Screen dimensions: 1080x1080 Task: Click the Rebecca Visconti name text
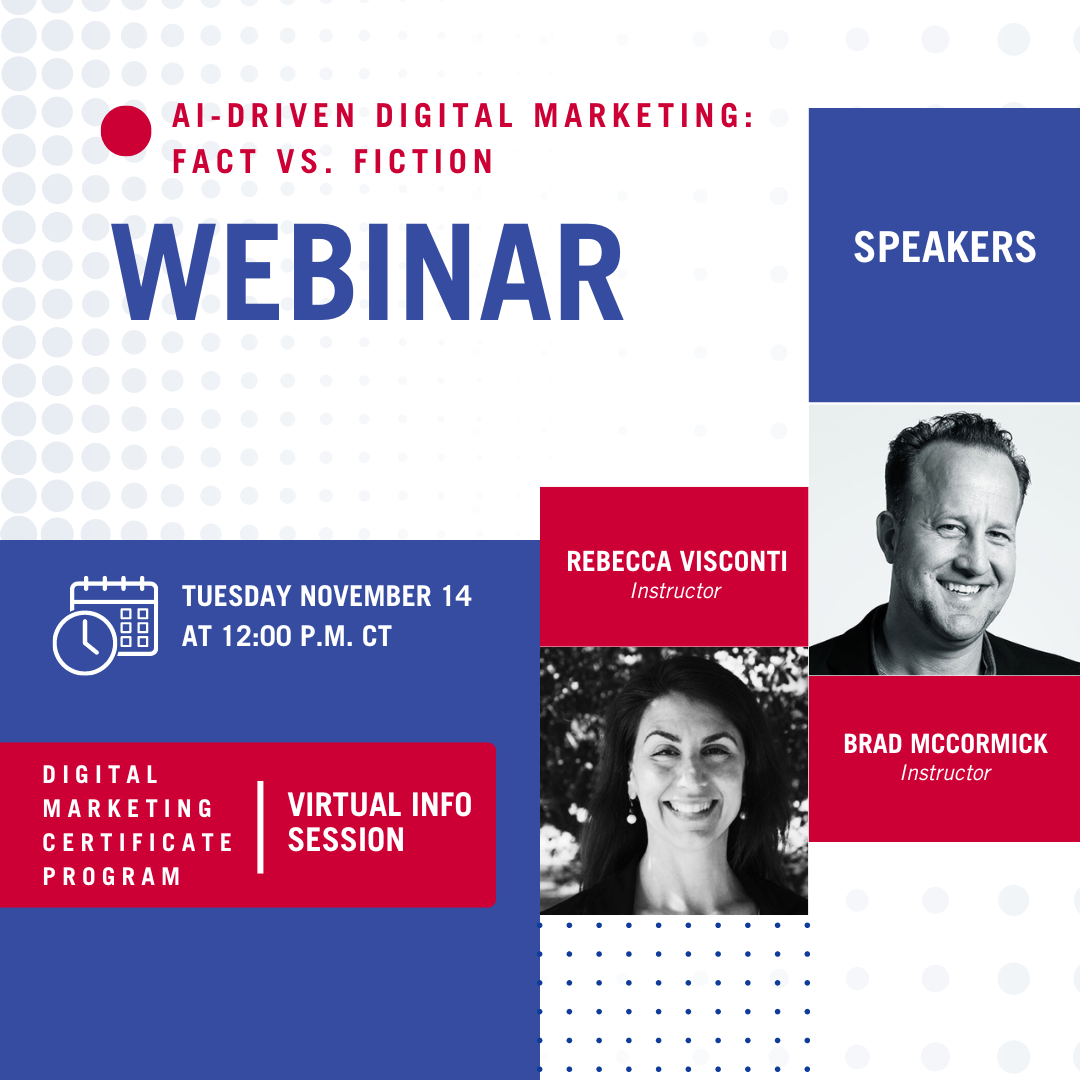pos(676,561)
